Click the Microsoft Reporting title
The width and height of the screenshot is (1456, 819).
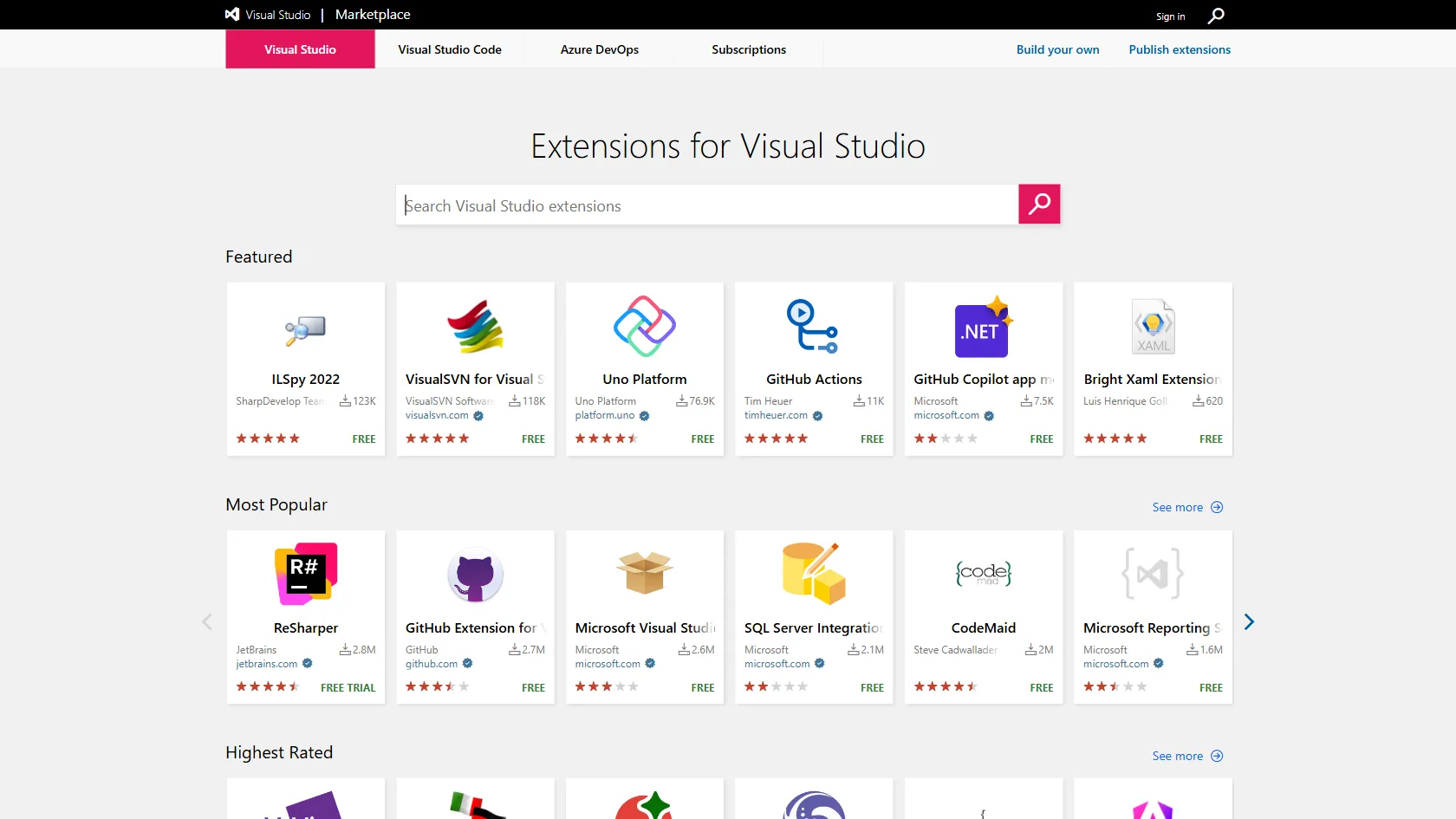[1152, 627]
